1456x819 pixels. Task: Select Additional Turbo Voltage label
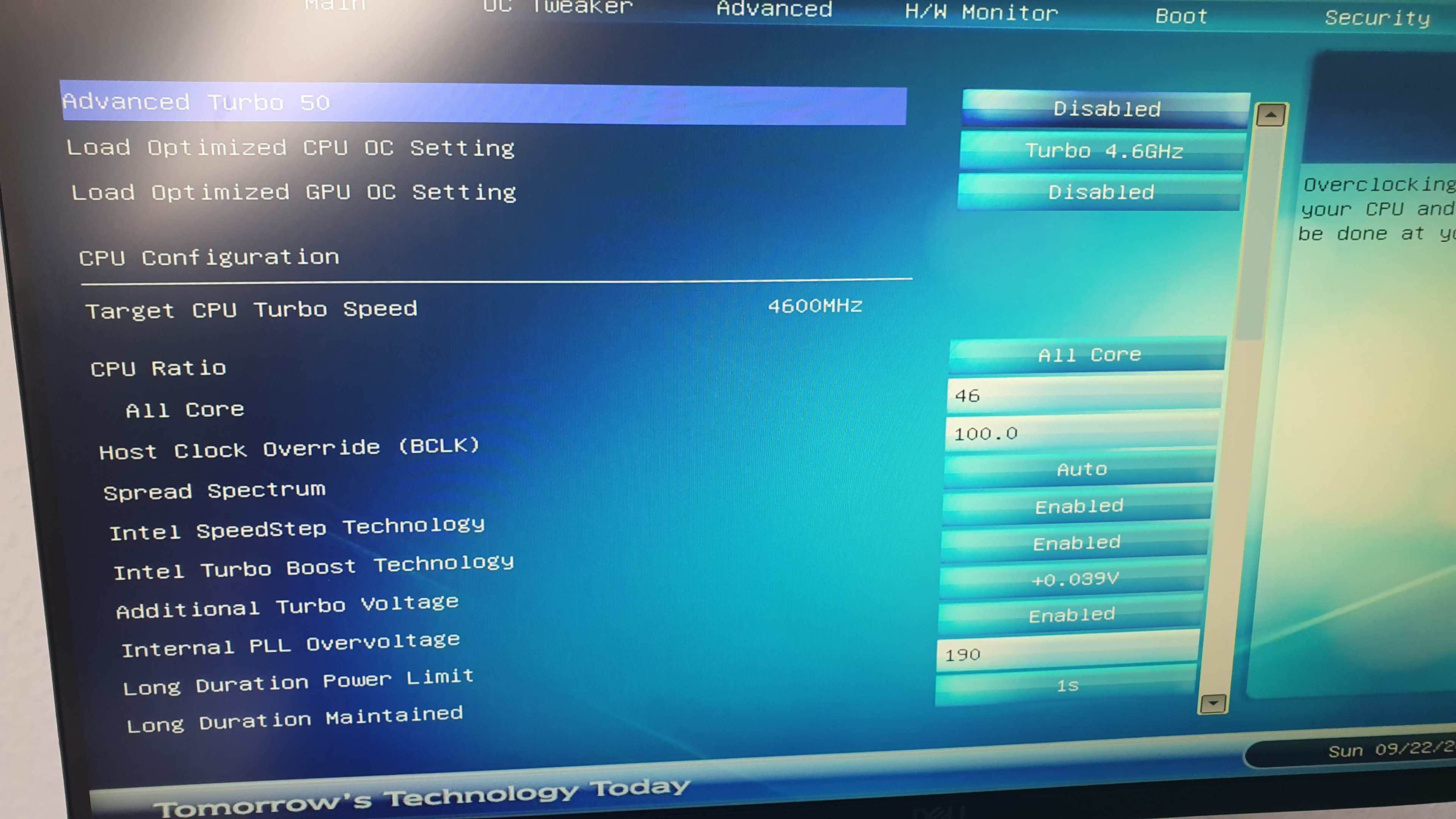coord(287,607)
